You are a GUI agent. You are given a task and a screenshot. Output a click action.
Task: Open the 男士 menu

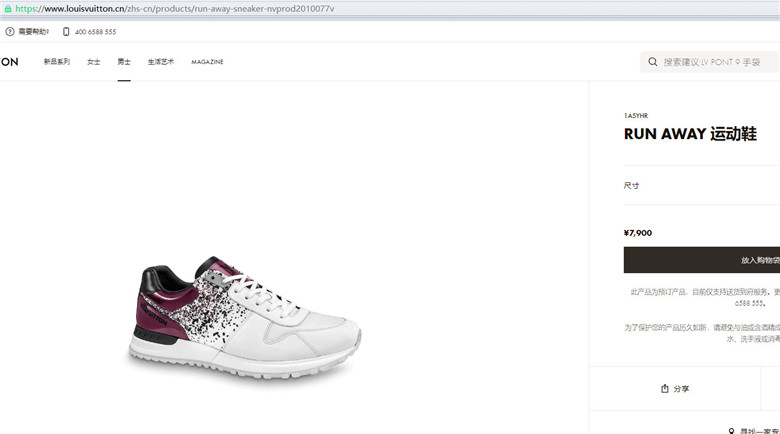(x=124, y=62)
